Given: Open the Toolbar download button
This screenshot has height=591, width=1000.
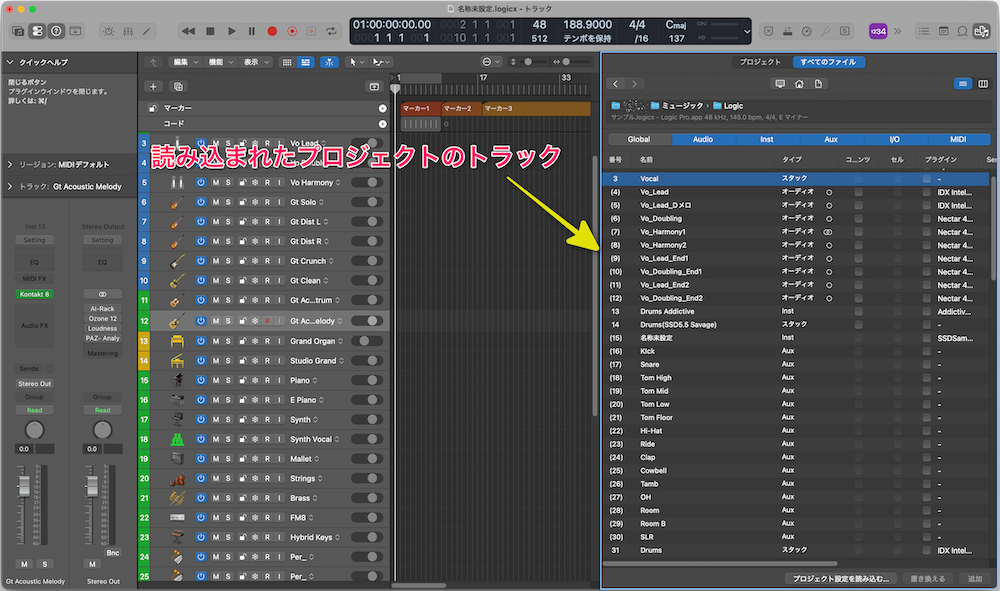Looking at the screenshot, I should tap(75, 31).
